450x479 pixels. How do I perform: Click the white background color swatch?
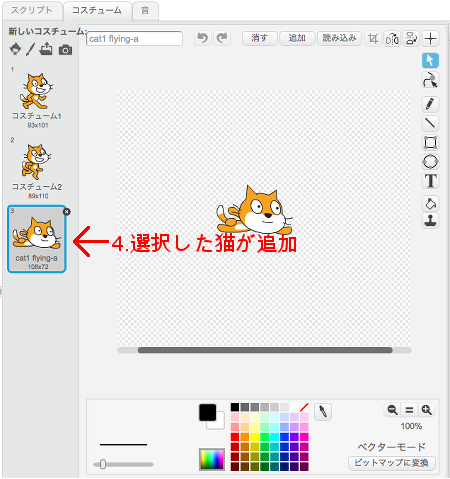(x=220, y=424)
